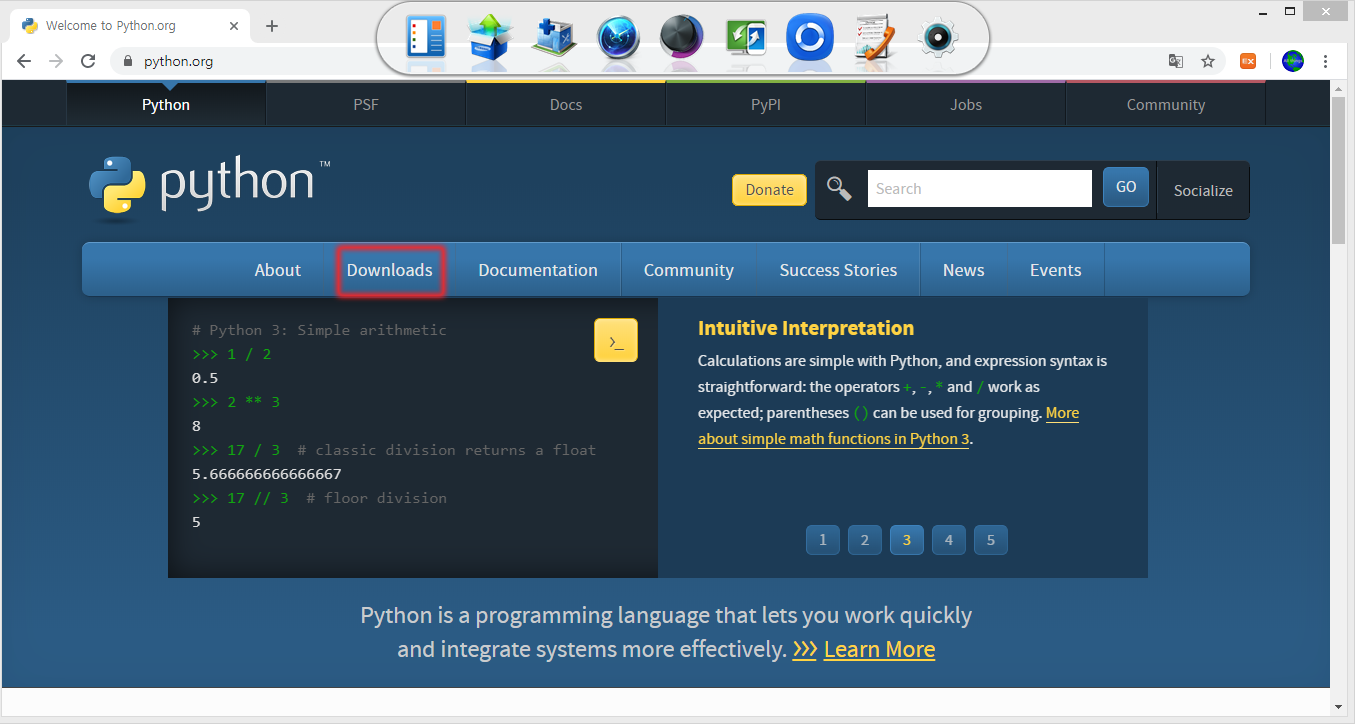Open the About menu

277,270
